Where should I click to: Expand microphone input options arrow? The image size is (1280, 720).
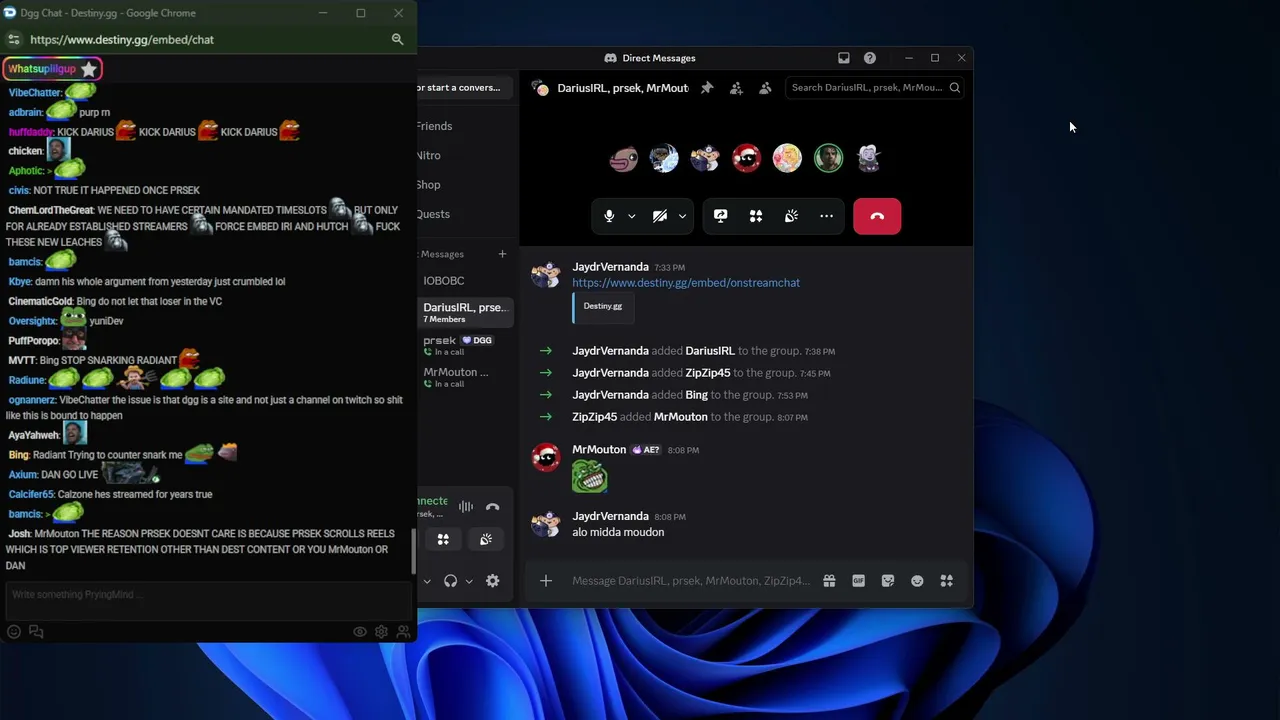point(631,216)
